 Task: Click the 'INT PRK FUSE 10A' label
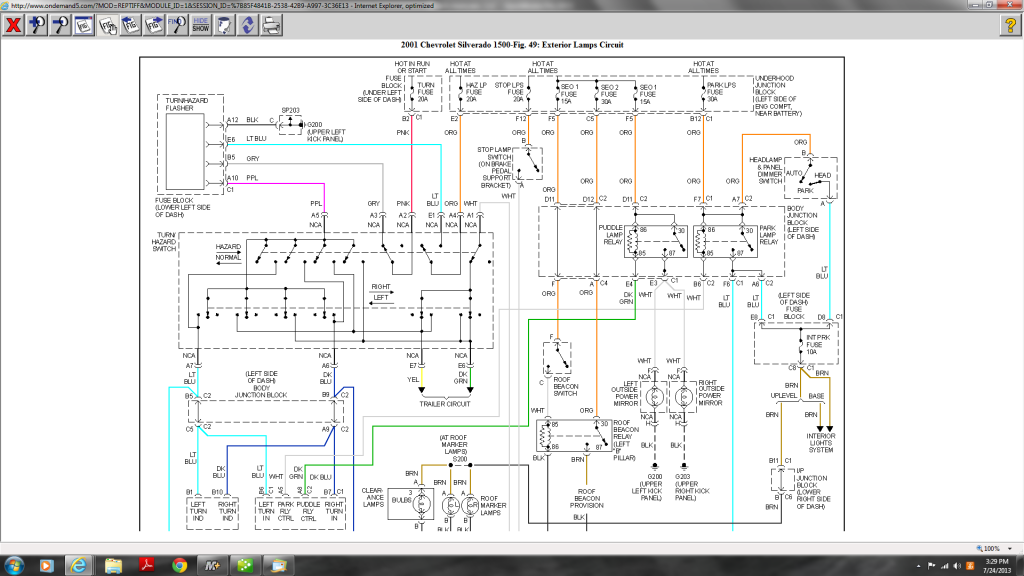[x=818, y=345]
